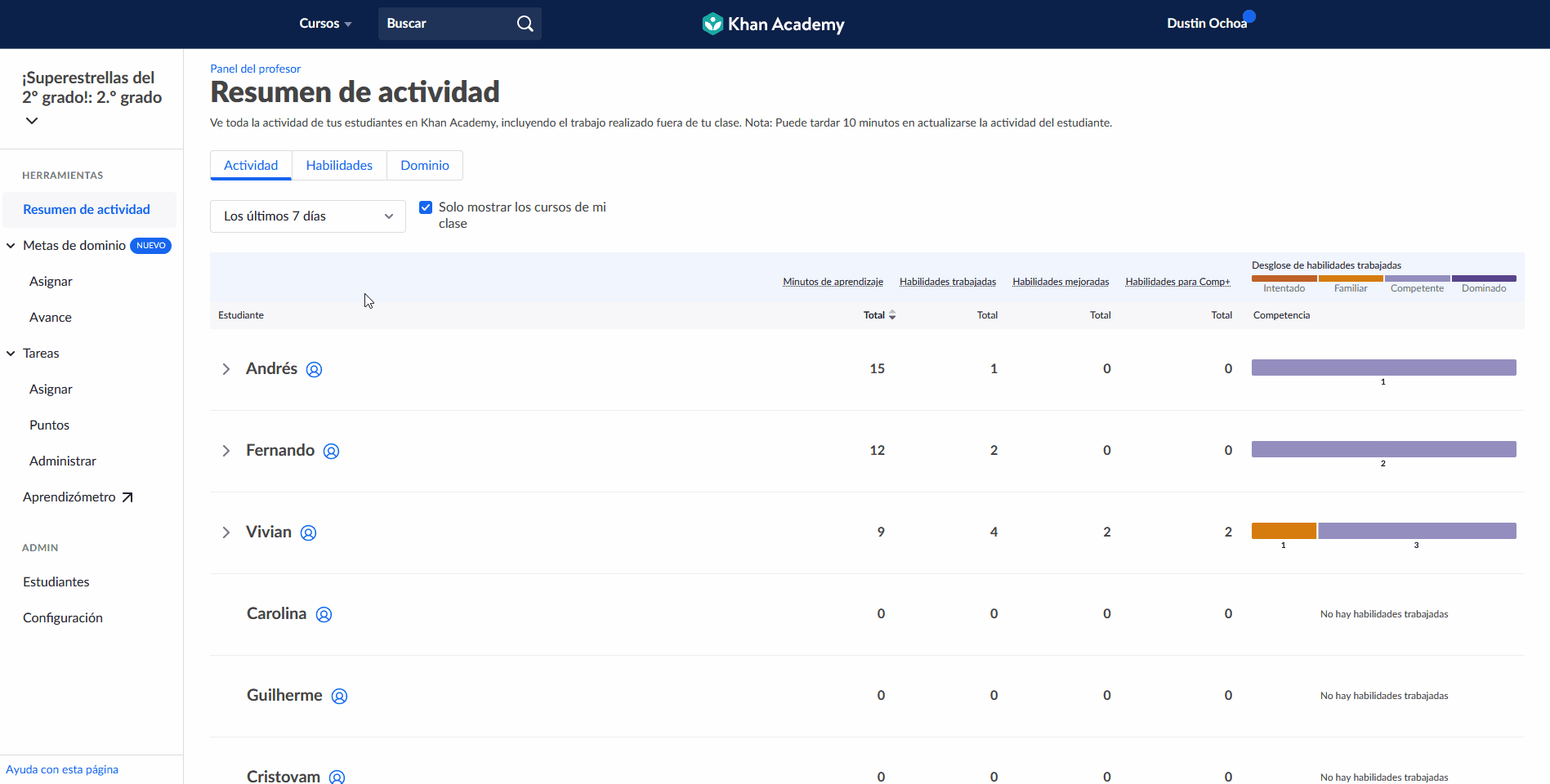Open Puntos under Tareas
This screenshot has width=1550, height=784.
pyautogui.click(x=49, y=425)
